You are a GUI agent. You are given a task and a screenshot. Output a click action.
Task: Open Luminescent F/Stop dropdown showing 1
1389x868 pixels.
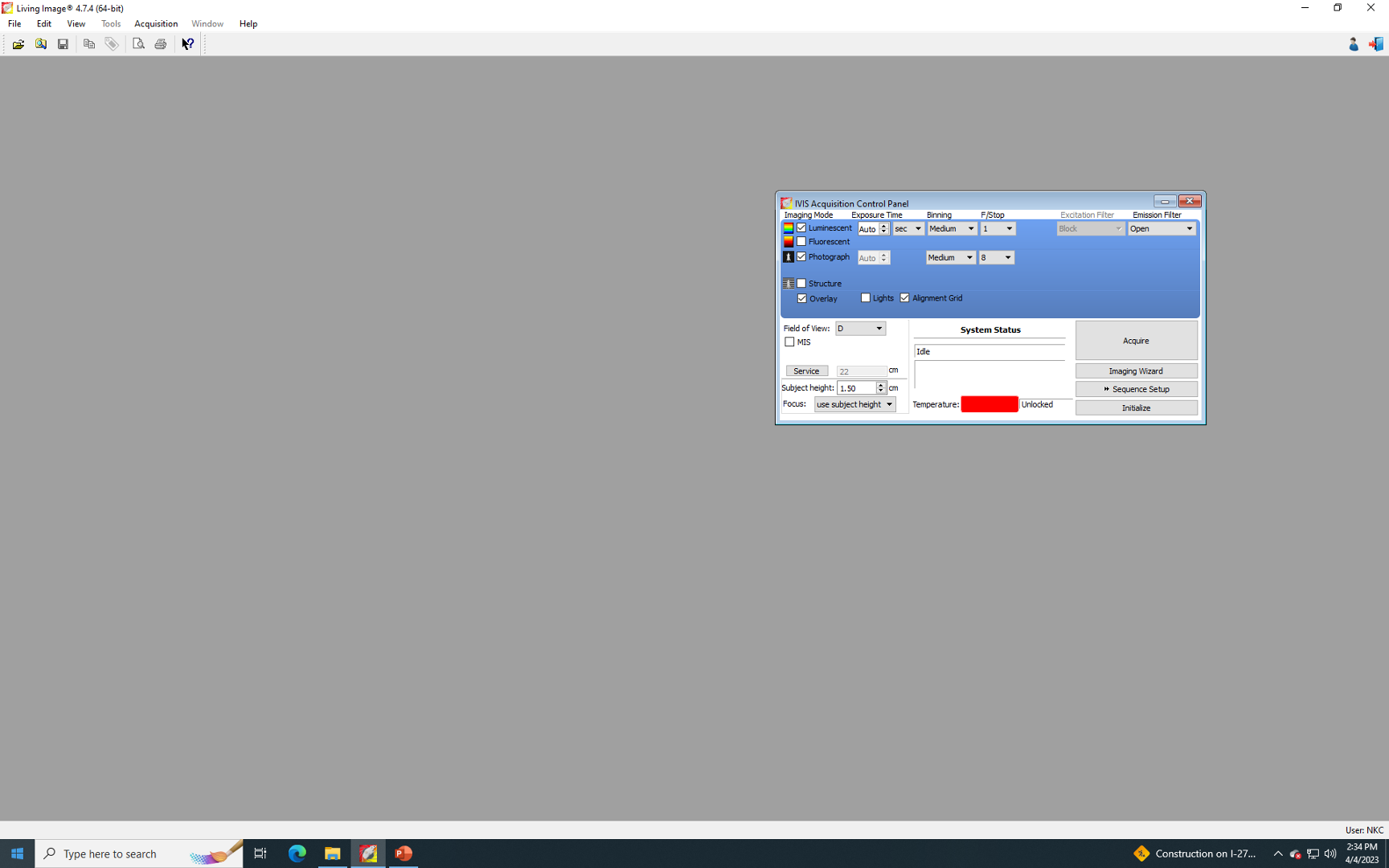click(x=998, y=229)
